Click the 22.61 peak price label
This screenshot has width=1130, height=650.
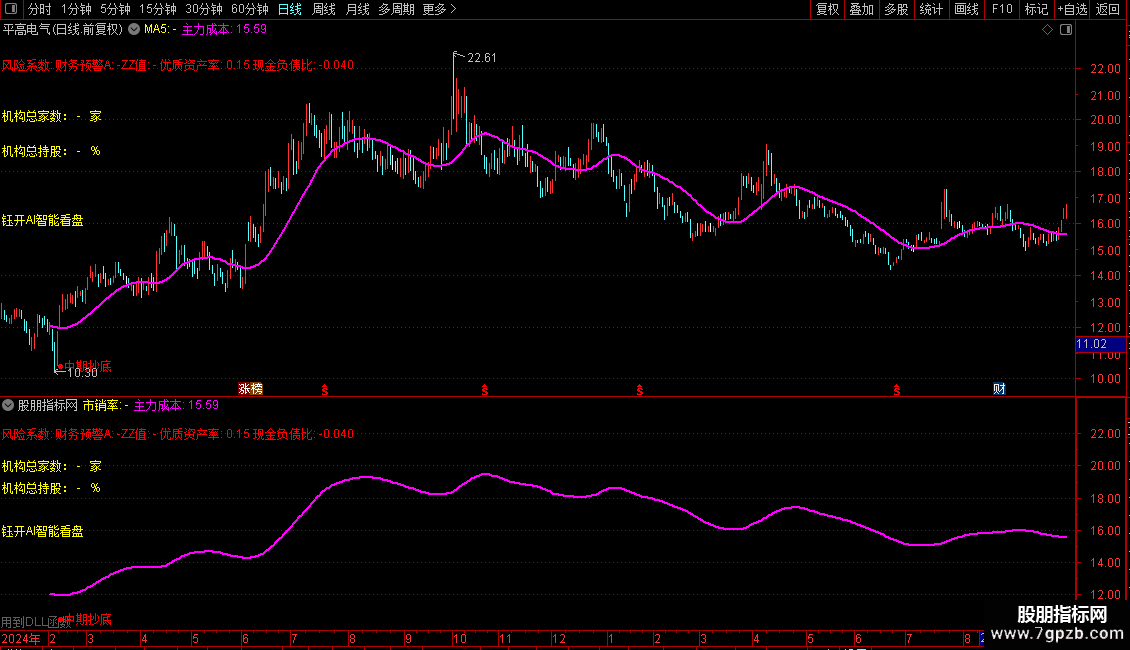481,58
